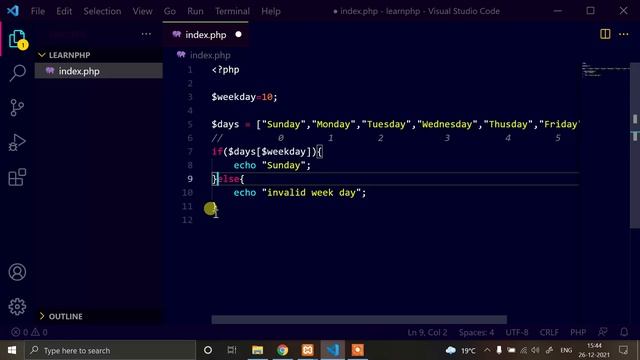This screenshot has height=360, width=640.
Task: Click UTF-8 encoding in status bar
Action: click(517, 332)
